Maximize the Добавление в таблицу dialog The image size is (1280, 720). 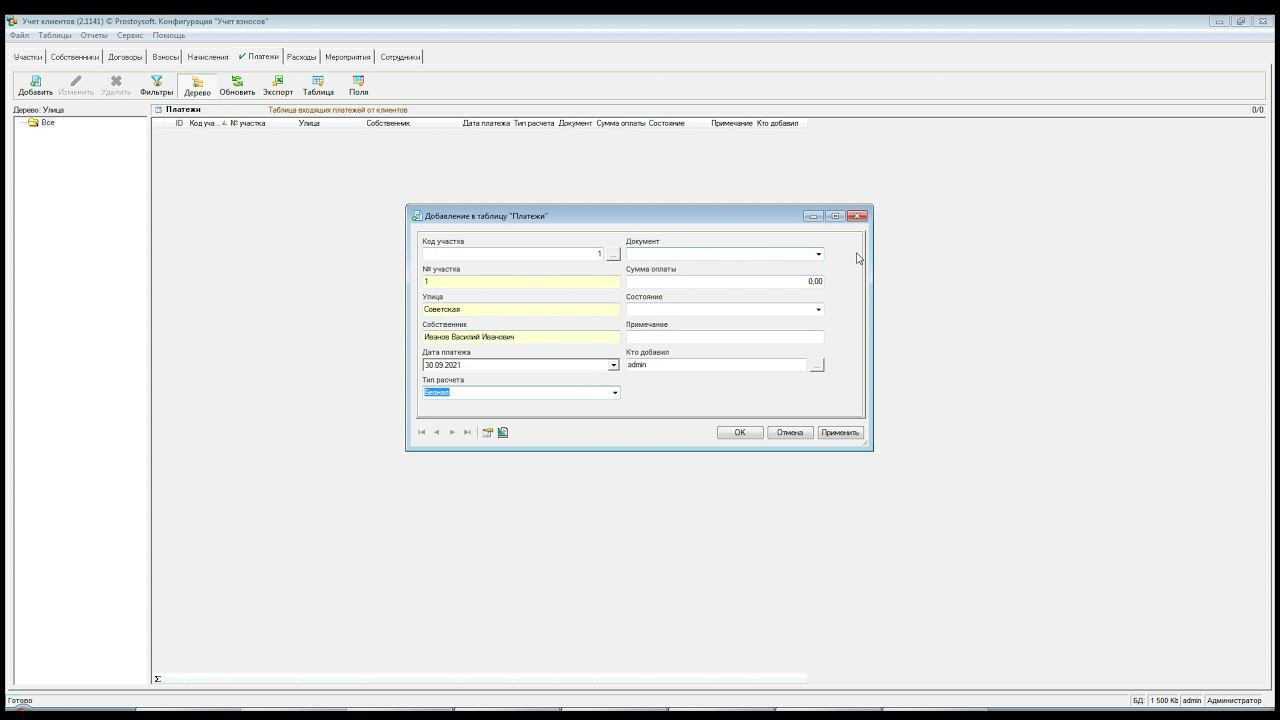[835, 216]
